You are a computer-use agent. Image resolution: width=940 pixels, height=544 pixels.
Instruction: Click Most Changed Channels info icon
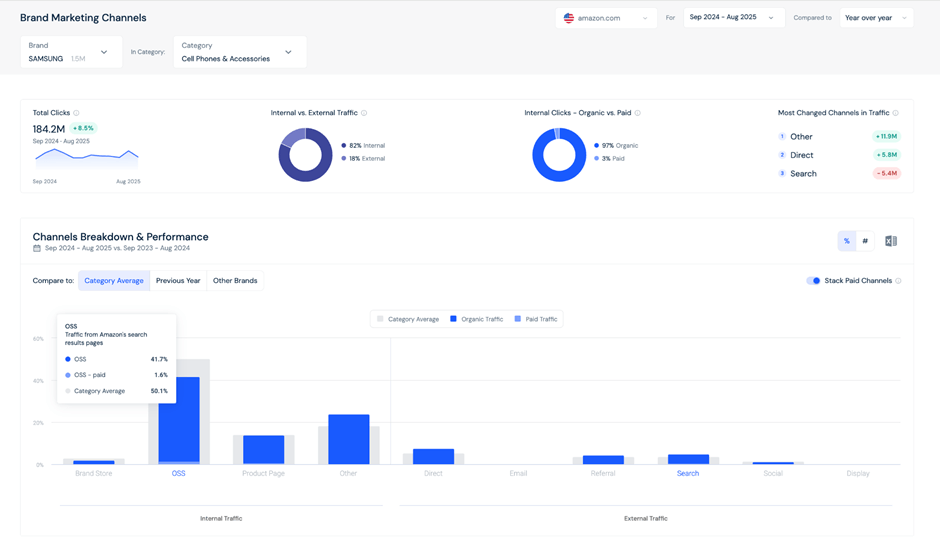click(x=895, y=113)
